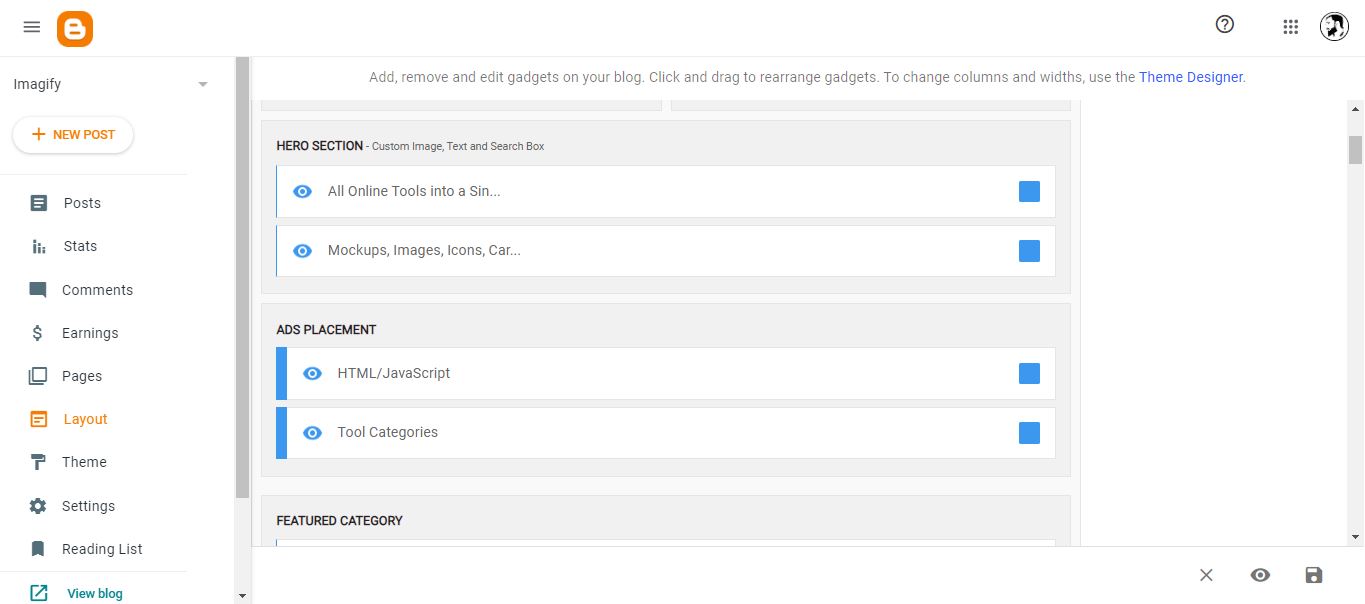
Task: Open the Google apps grid
Action: tap(1290, 26)
